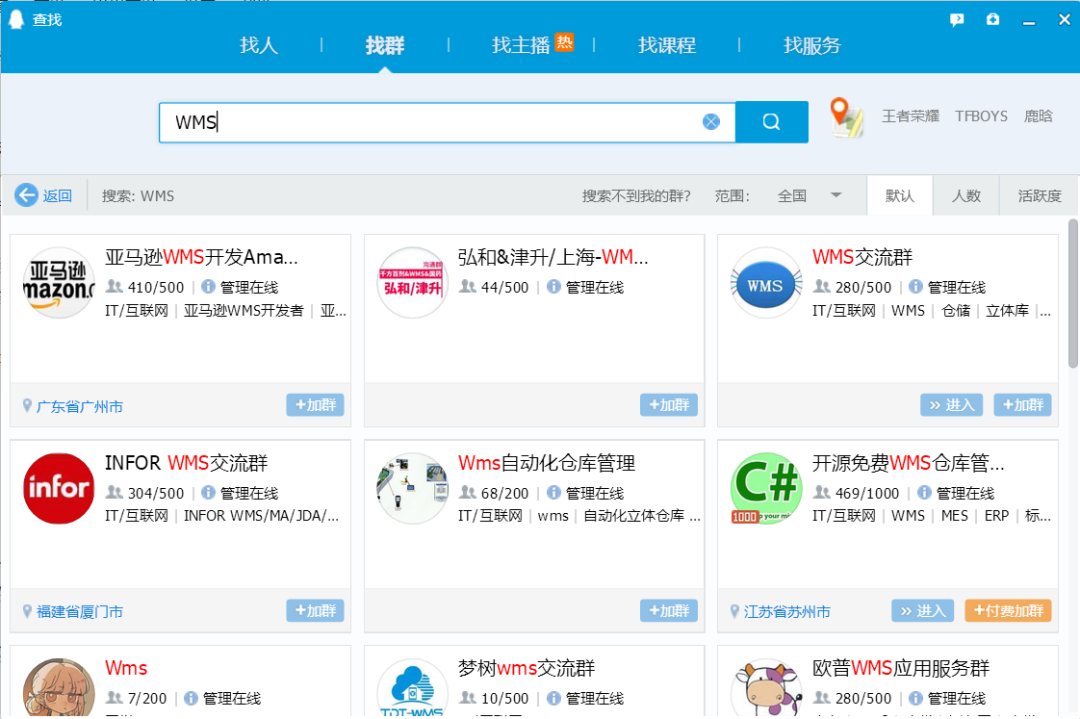Open 梦树wms交流群 cloud avatar

tap(412, 687)
